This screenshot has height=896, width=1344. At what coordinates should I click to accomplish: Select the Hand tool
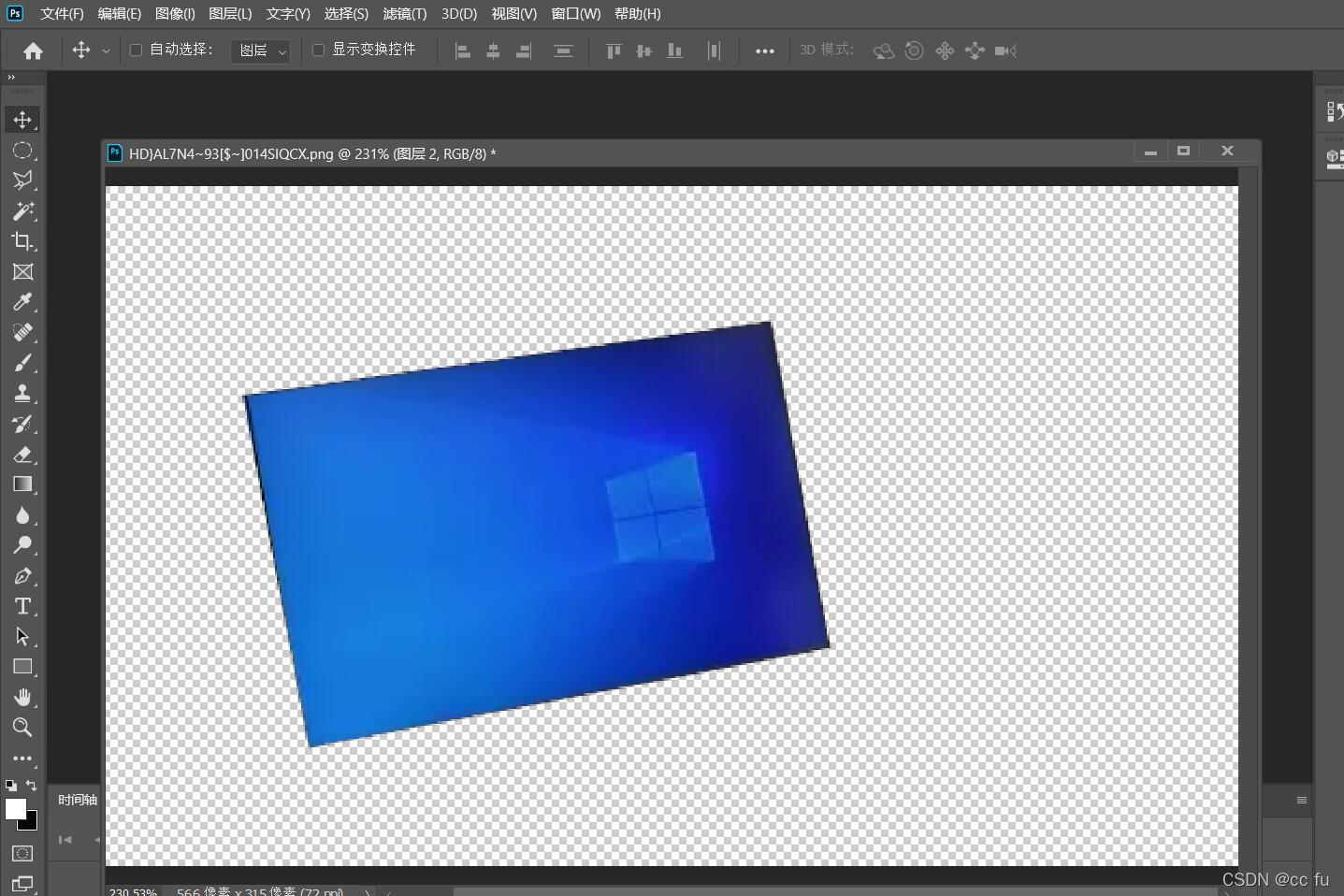22,698
